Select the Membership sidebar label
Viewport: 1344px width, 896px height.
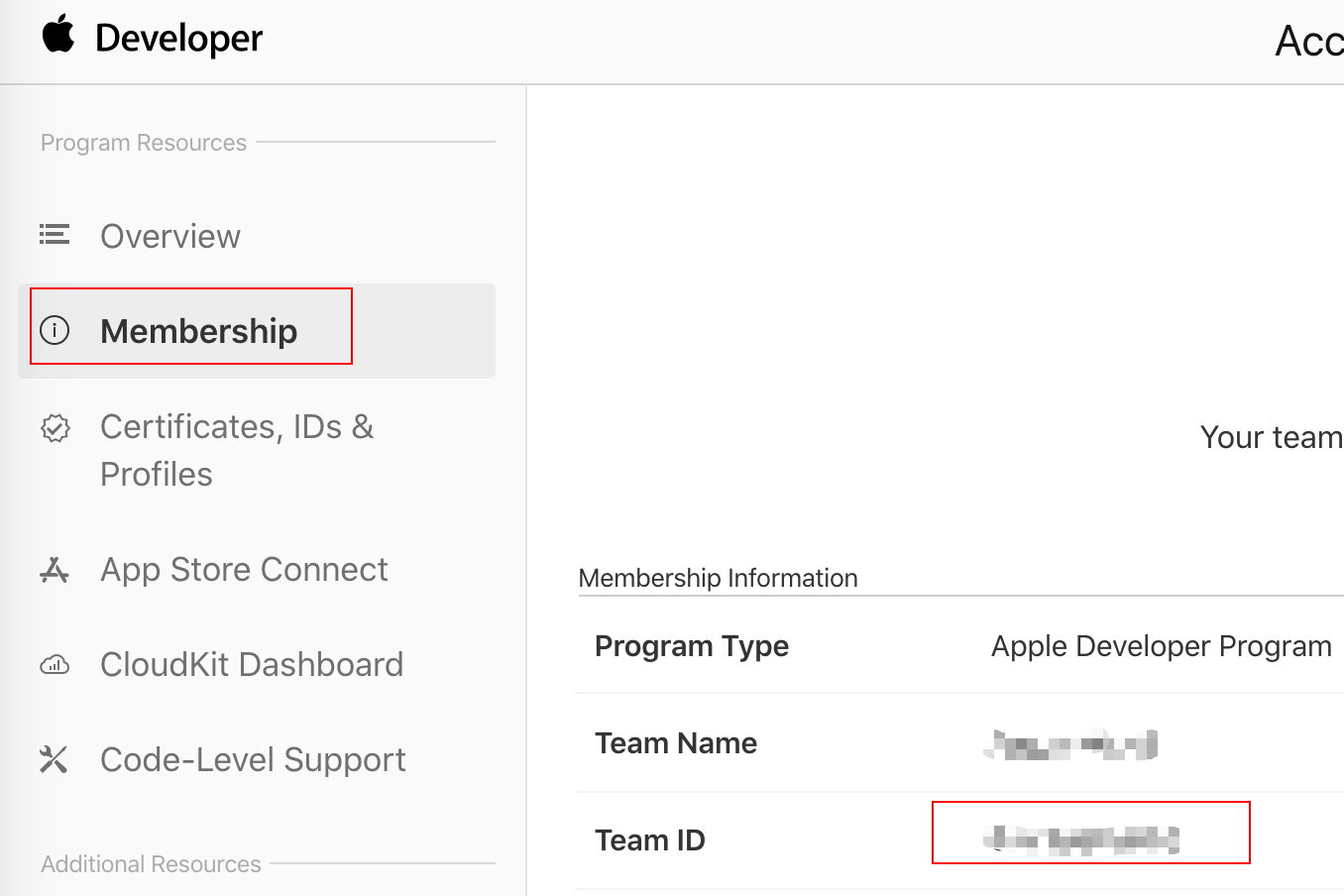[x=198, y=331]
